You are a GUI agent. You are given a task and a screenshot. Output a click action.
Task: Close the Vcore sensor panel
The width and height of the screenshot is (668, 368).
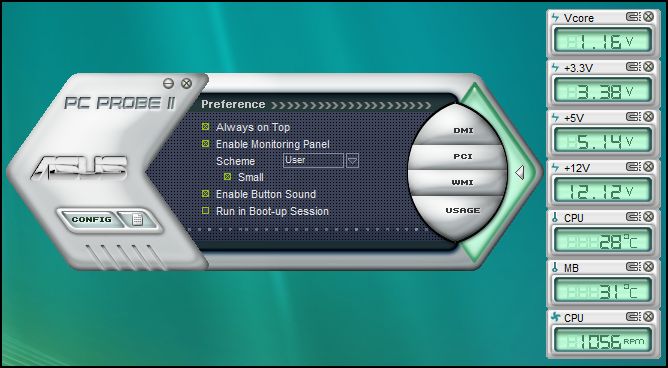[x=648, y=17]
